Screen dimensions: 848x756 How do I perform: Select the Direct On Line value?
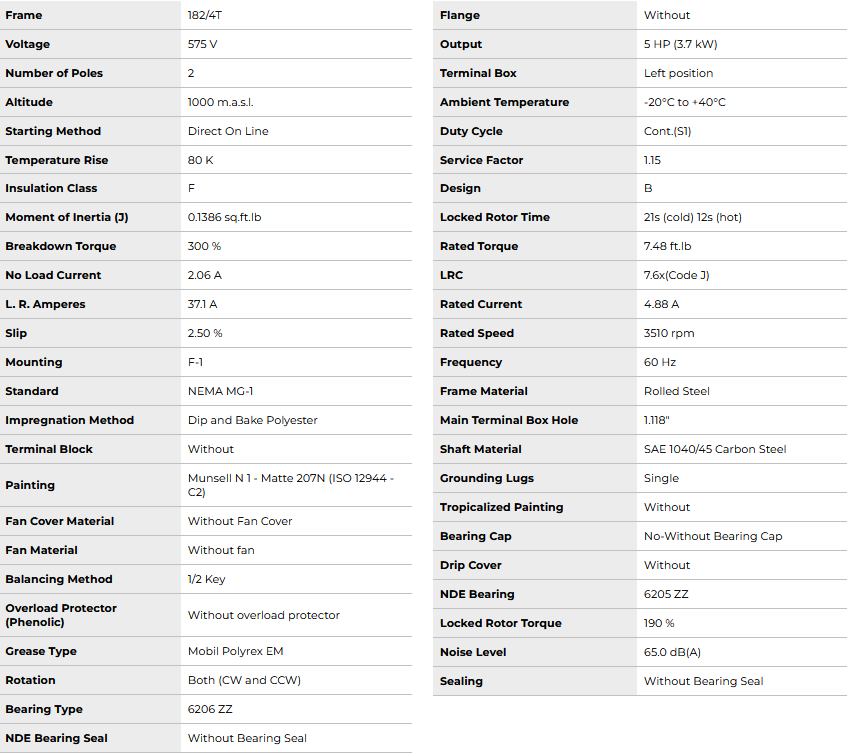tap(228, 131)
